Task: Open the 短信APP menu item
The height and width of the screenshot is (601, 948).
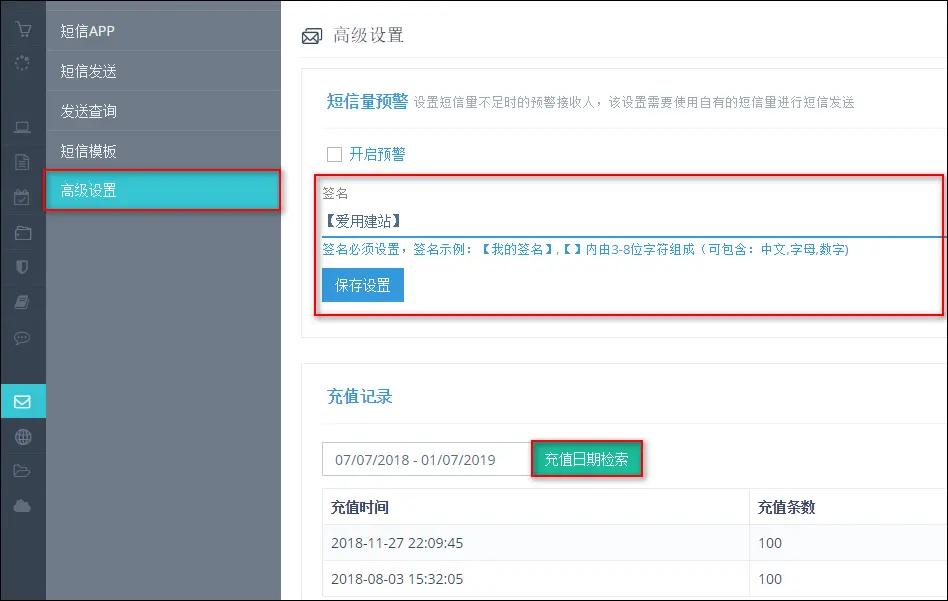Action: coord(88,31)
